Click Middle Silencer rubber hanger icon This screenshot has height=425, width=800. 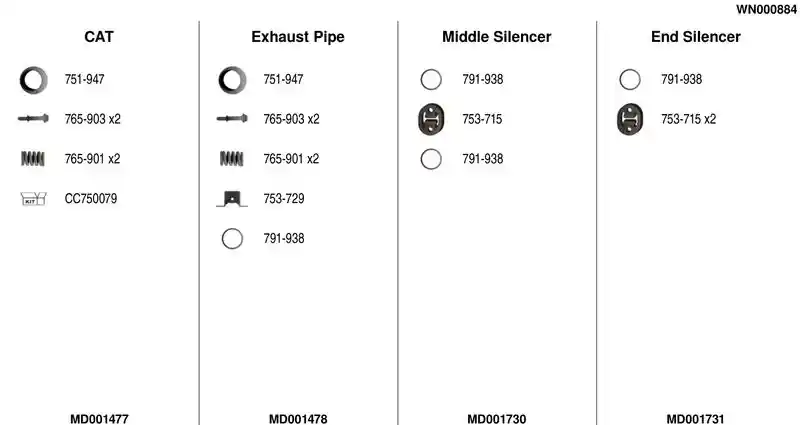(x=431, y=119)
